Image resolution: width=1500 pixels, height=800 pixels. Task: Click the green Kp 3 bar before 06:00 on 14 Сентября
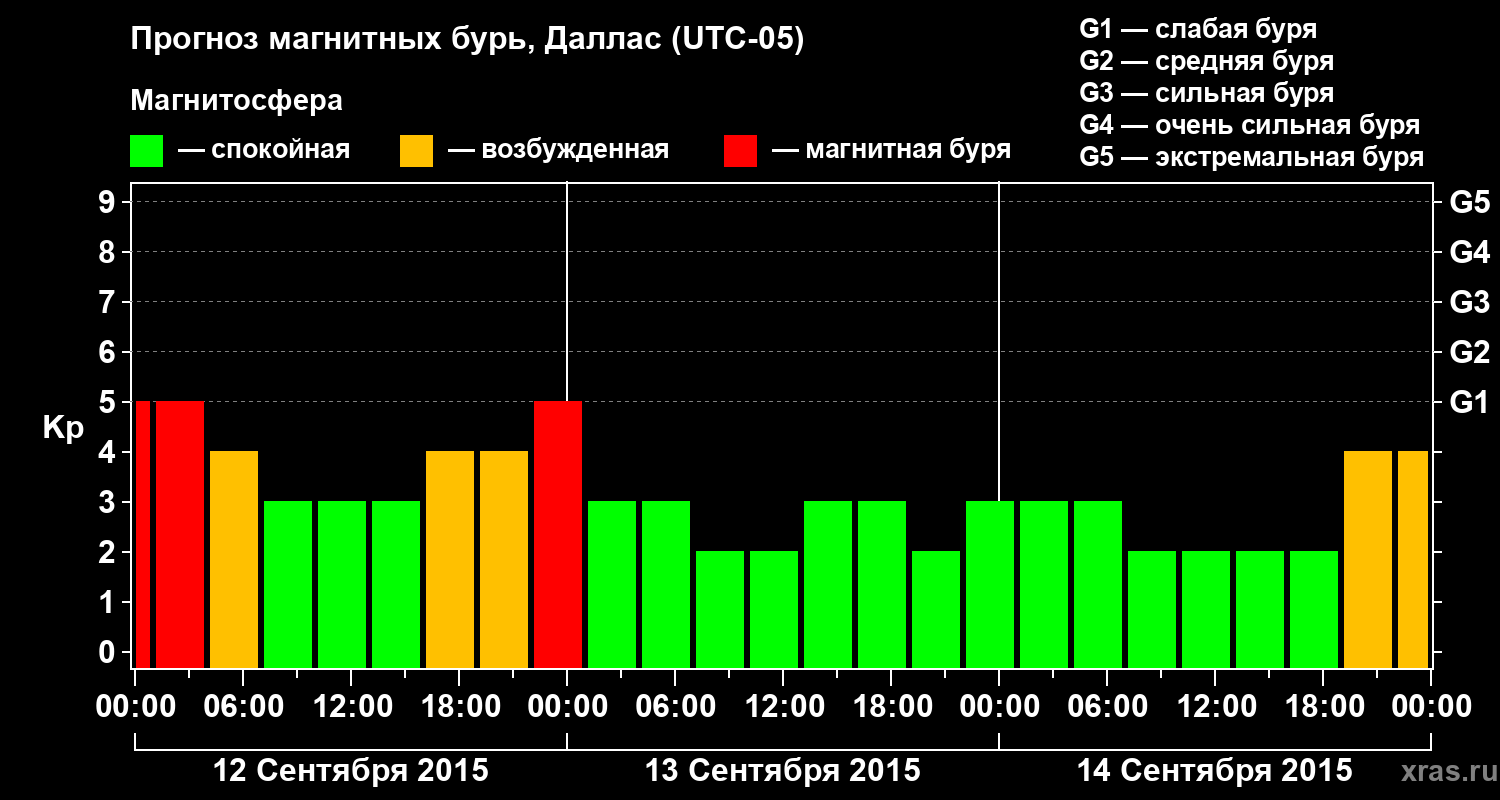(x=1098, y=584)
